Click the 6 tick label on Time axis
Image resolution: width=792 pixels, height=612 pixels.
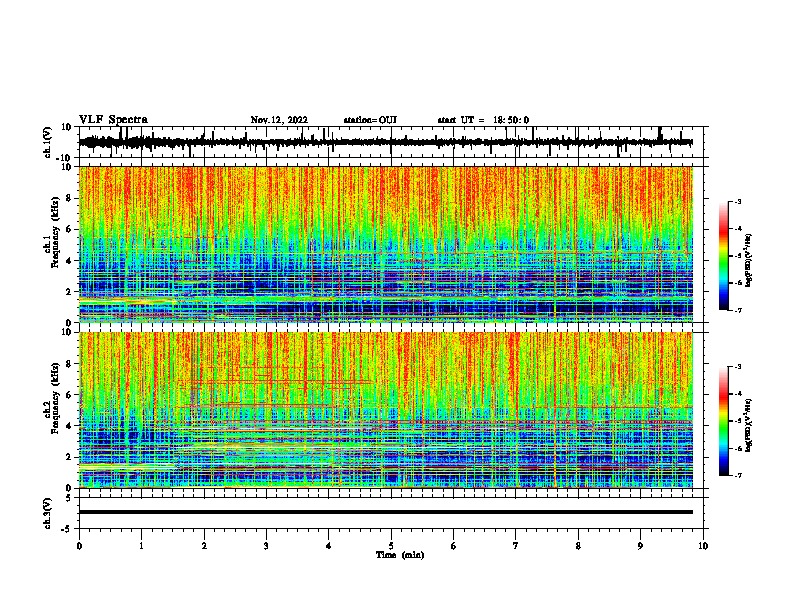tap(454, 546)
